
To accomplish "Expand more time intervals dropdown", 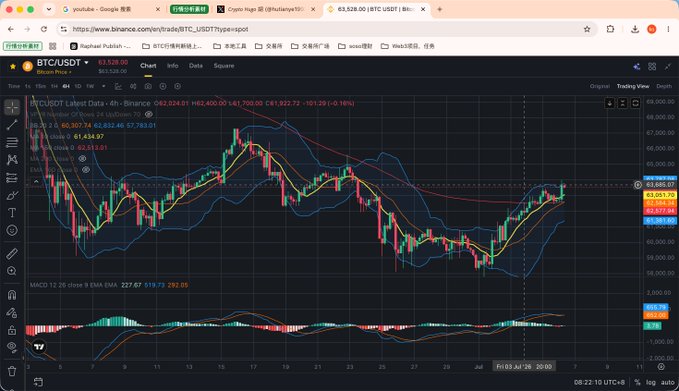I will 103,86.
